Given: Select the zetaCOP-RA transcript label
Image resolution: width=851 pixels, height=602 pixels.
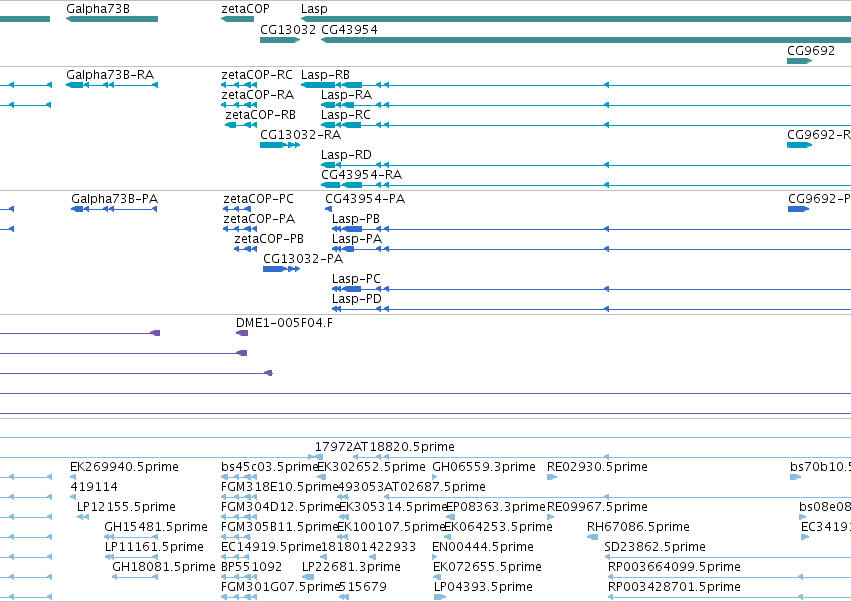Looking at the screenshot, I should tap(257, 94).
